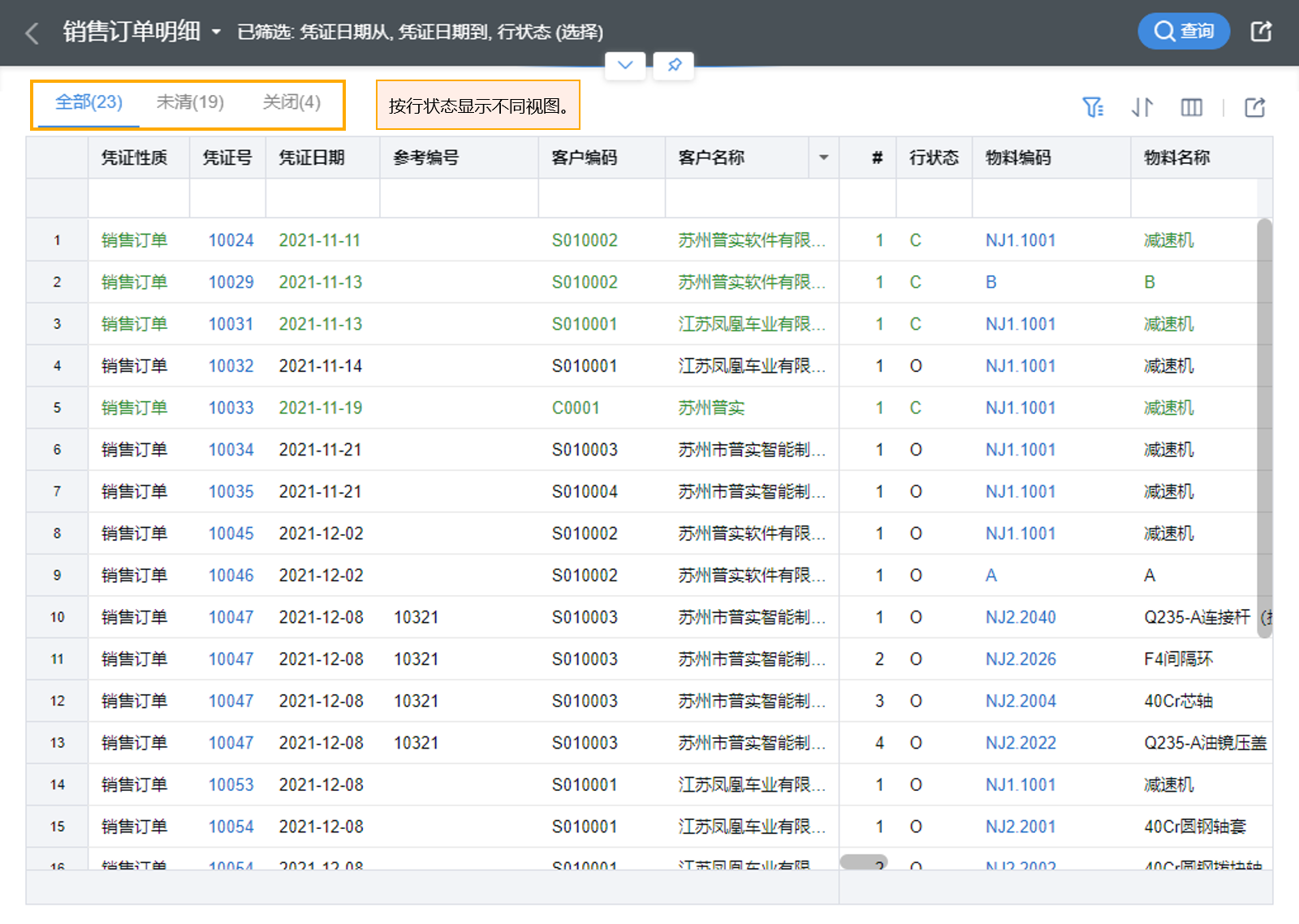Open voucher number 10029 link
The width and height of the screenshot is (1299, 924).
(x=231, y=282)
